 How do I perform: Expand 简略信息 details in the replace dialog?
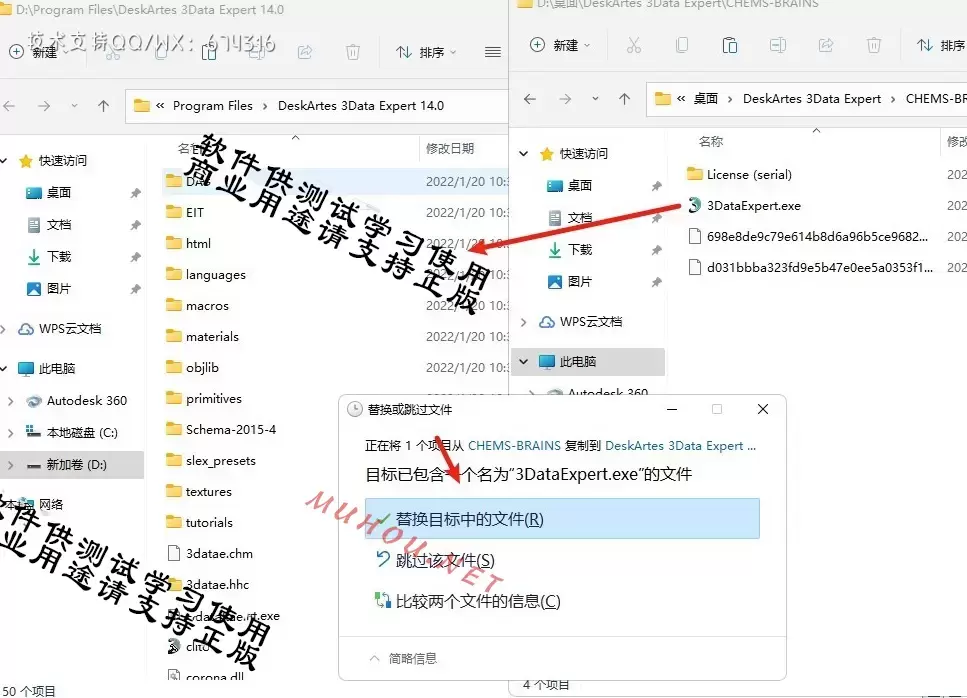(403, 658)
